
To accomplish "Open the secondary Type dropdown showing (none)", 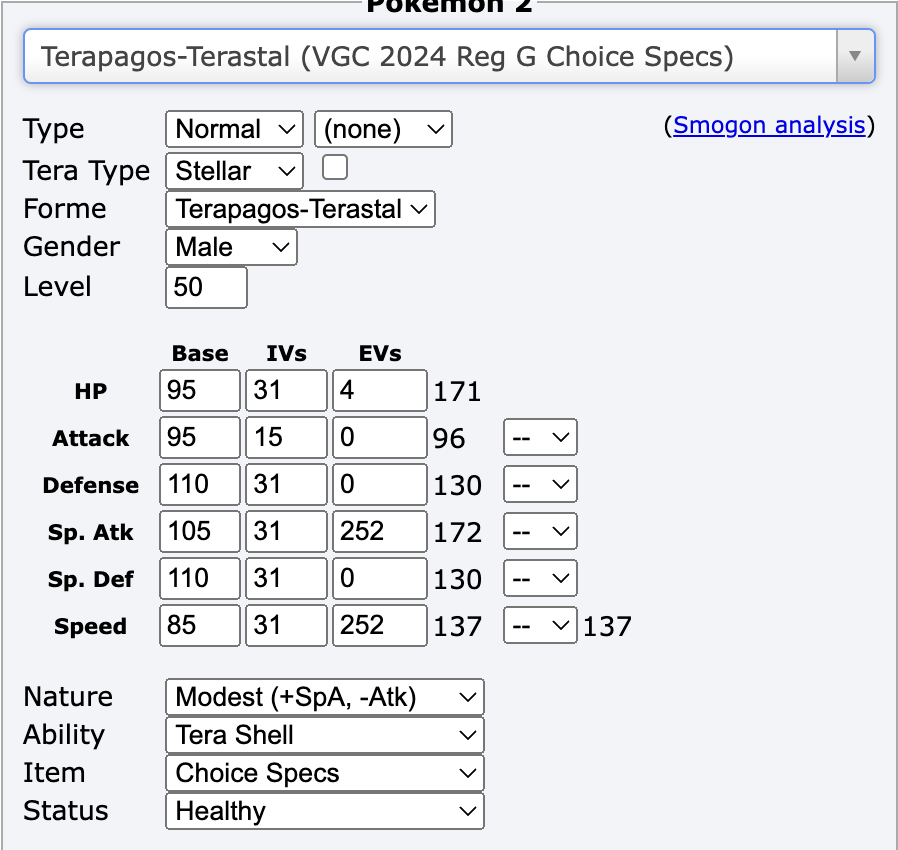I will point(383,129).
